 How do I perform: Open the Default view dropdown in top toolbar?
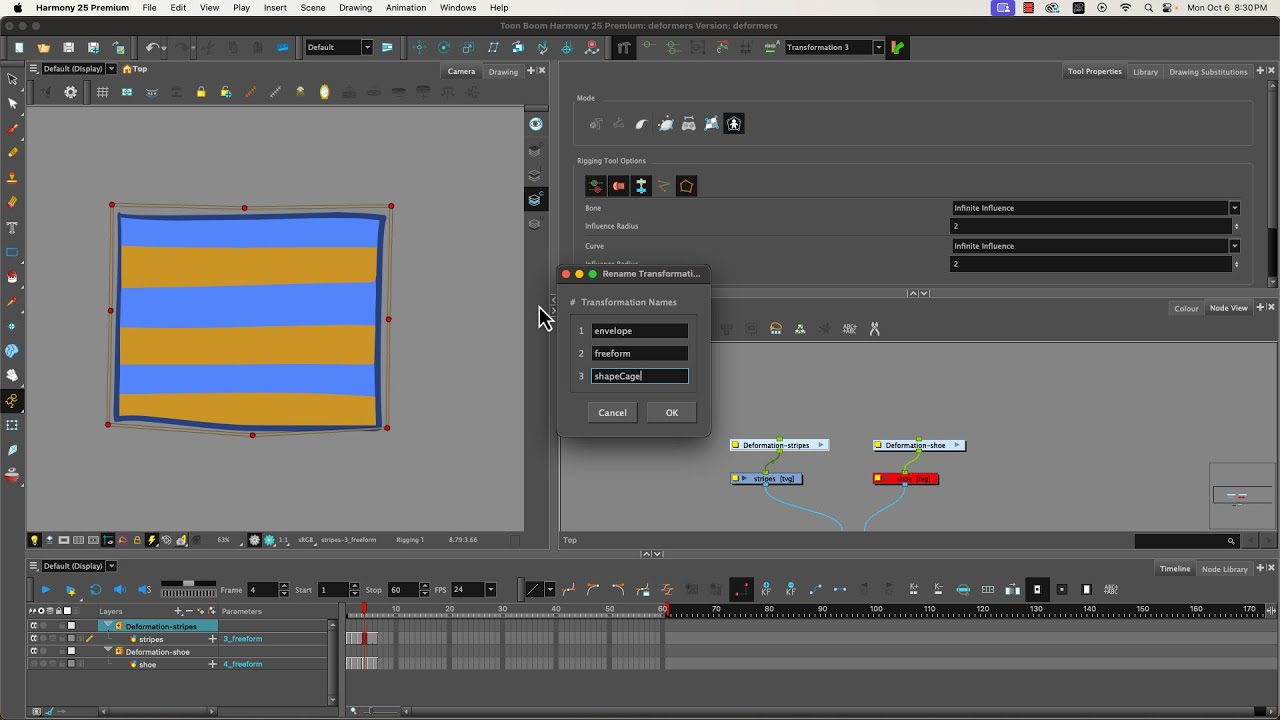367,47
